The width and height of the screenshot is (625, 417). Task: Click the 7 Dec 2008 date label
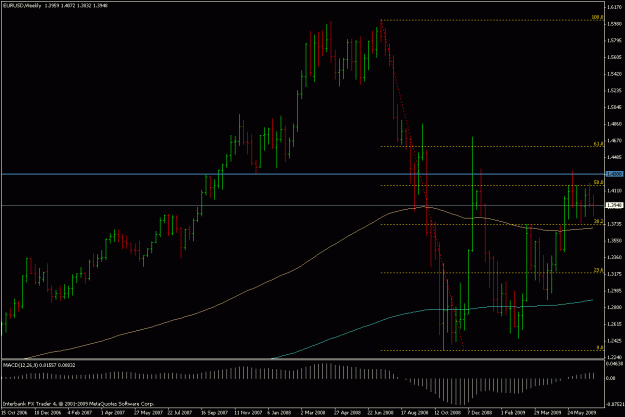(480, 413)
